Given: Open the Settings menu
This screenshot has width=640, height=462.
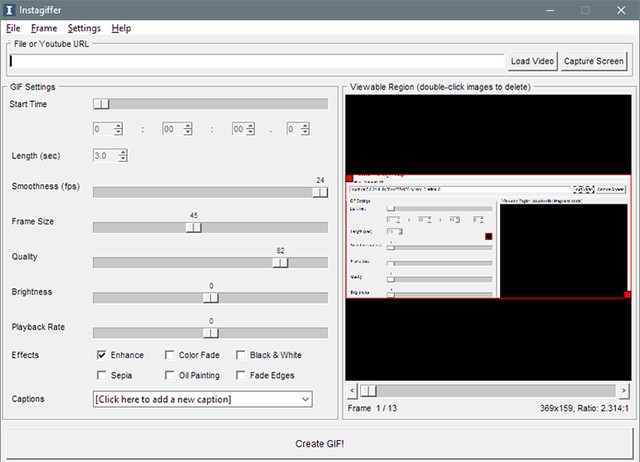Looking at the screenshot, I should (84, 28).
